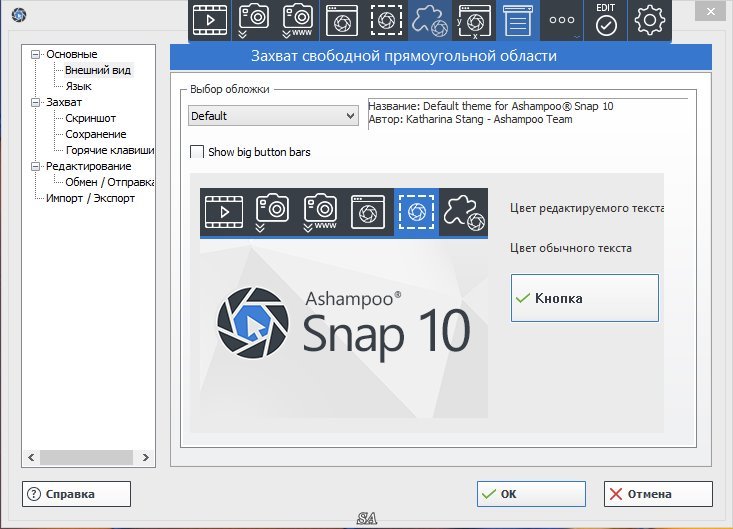Viewport: 733px width, 529px height.
Task: Click the OK button
Action: (x=531, y=494)
